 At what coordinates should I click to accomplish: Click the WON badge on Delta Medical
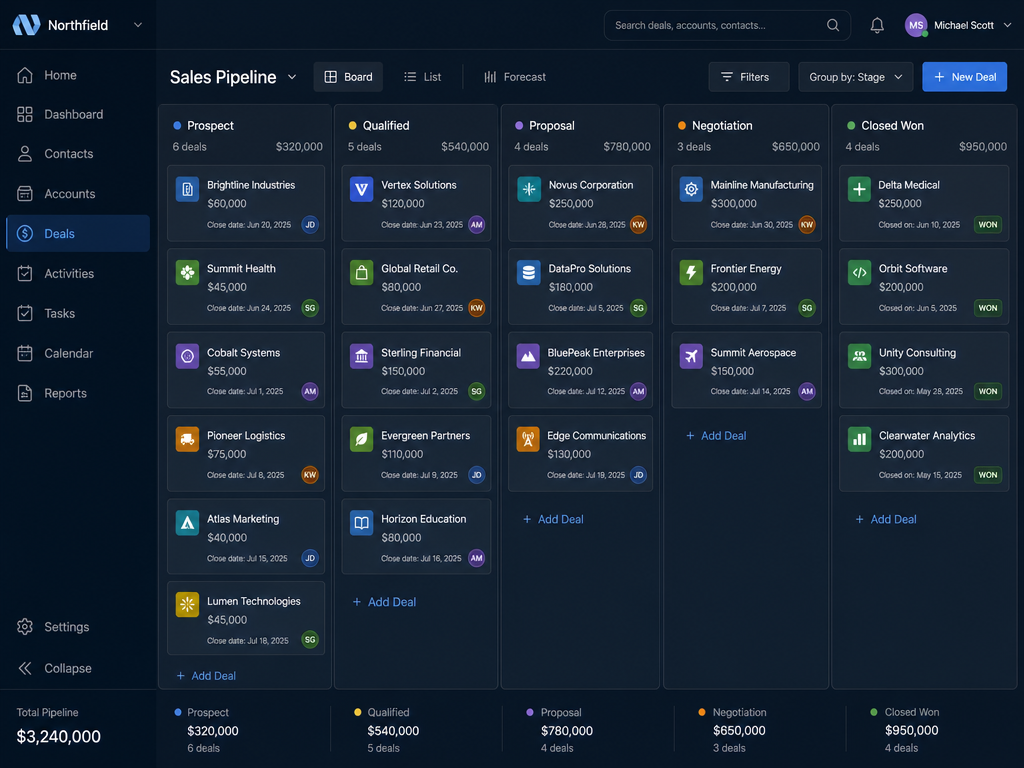pyautogui.click(x=987, y=225)
